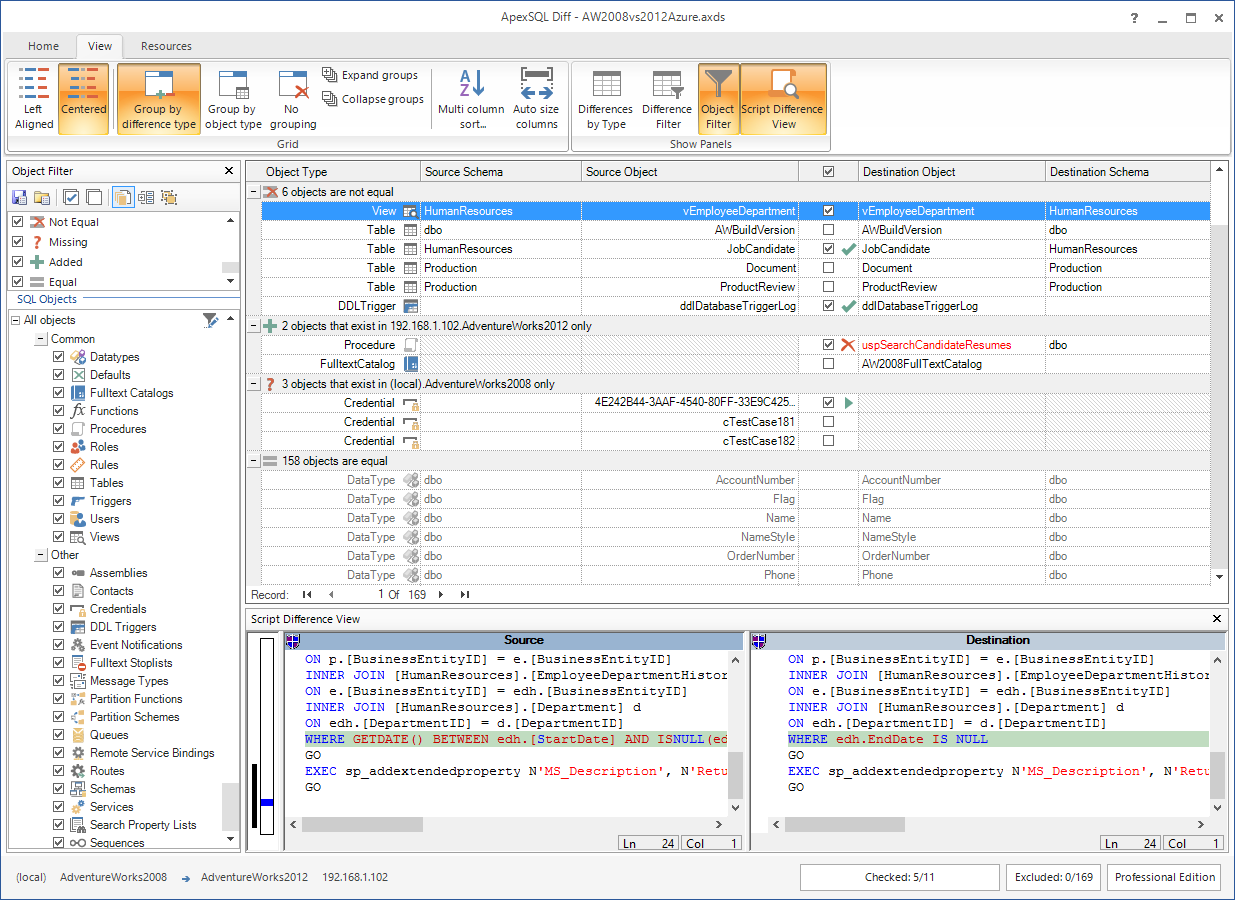Click expand-tree icon in Object Filter toolbar
Image resolution: width=1235 pixels, height=900 pixels.
[146, 197]
